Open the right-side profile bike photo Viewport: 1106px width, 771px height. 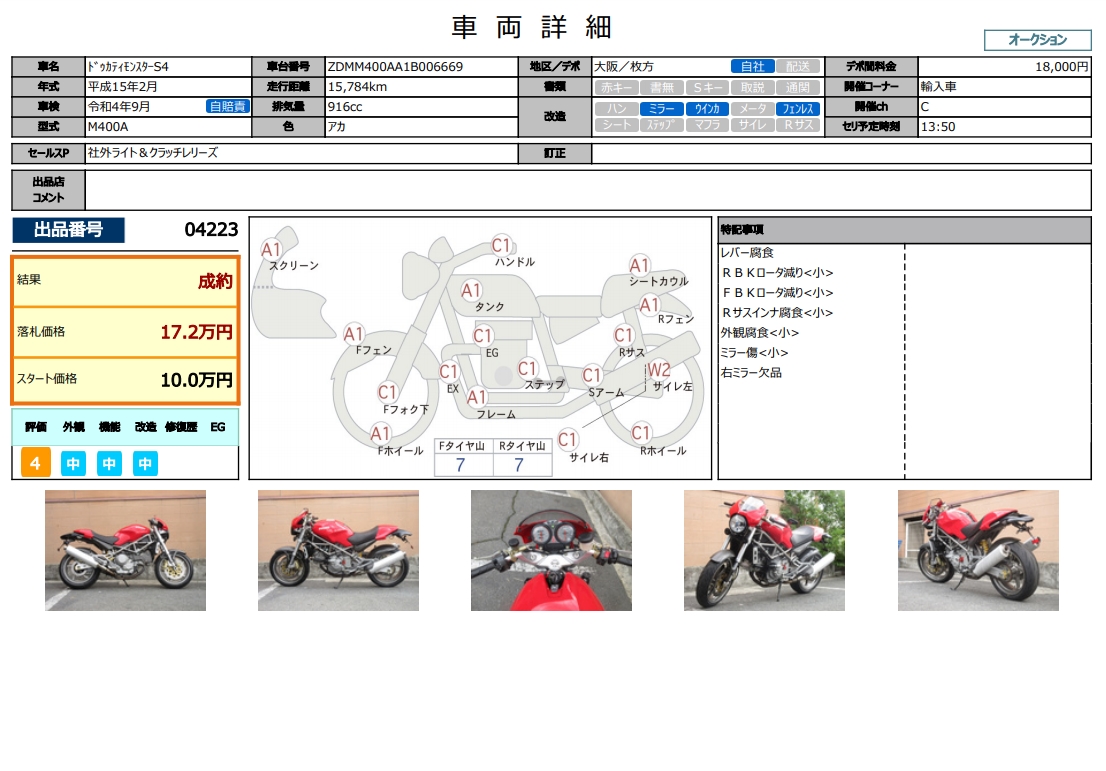click(126, 550)
